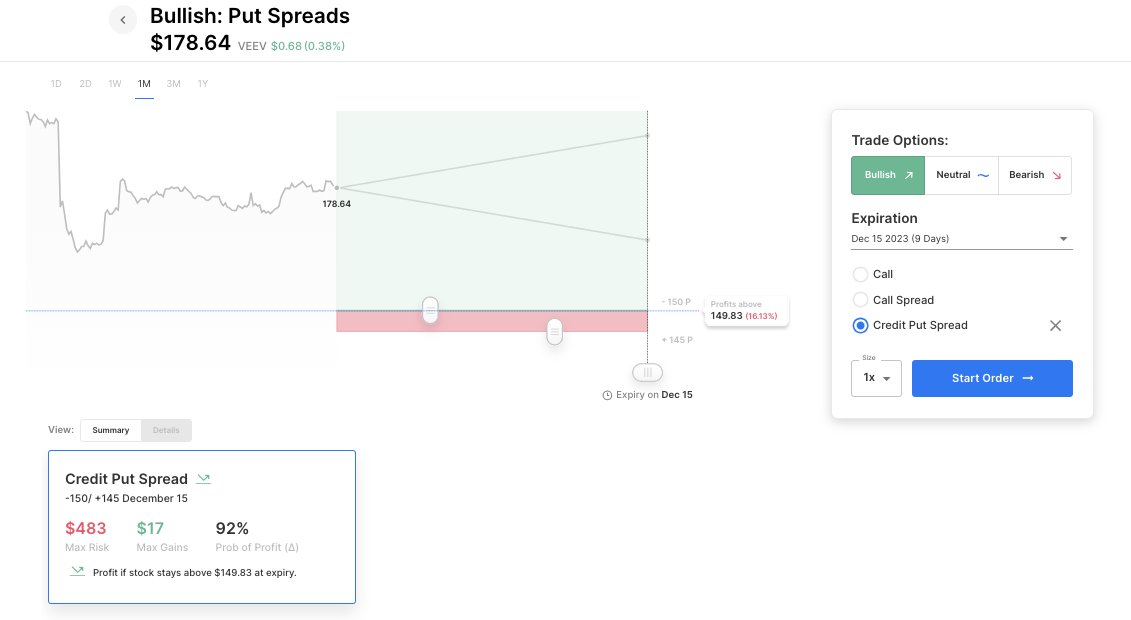Switch chart to 1W timeframe
The width and height of the screenshot is (1131, 620).
(115, 84)
